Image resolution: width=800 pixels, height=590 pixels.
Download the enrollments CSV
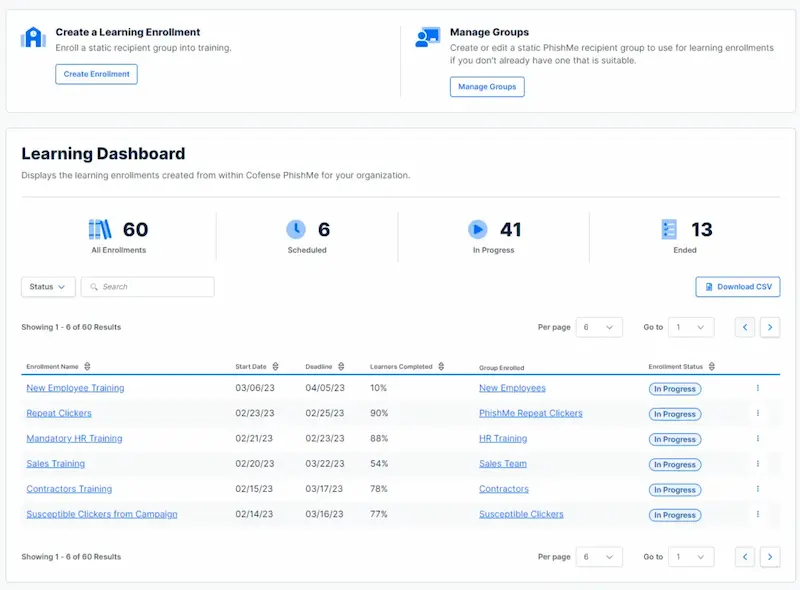(738, 287)
